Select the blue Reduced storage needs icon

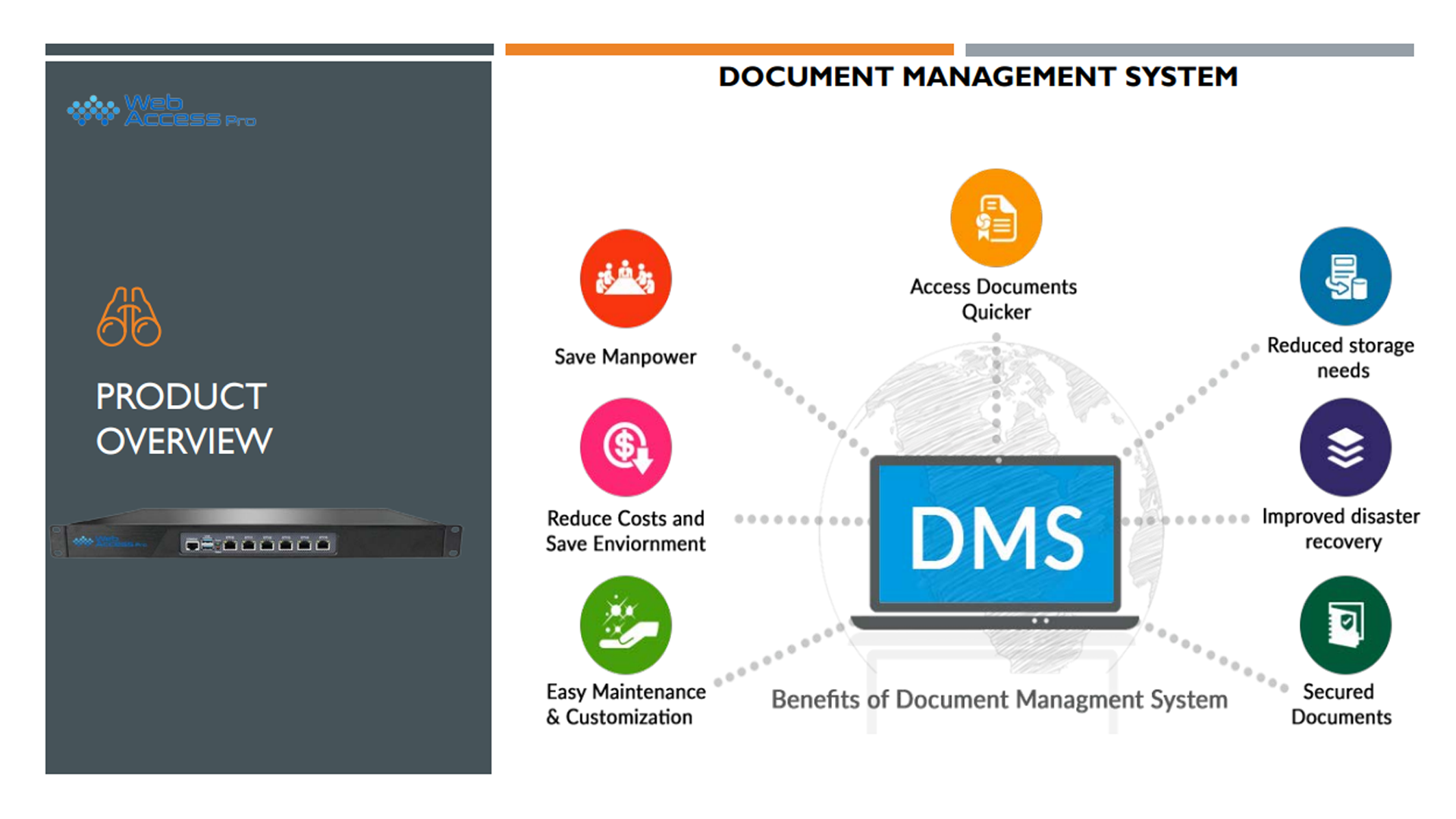1345,277
